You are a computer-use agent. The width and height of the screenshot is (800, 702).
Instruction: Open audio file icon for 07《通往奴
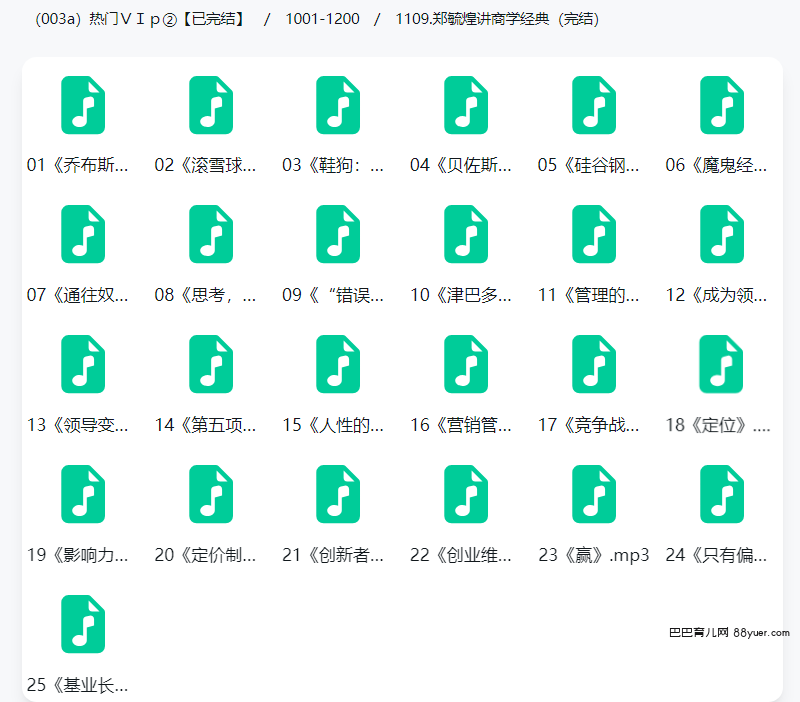[x=83, y=234]
